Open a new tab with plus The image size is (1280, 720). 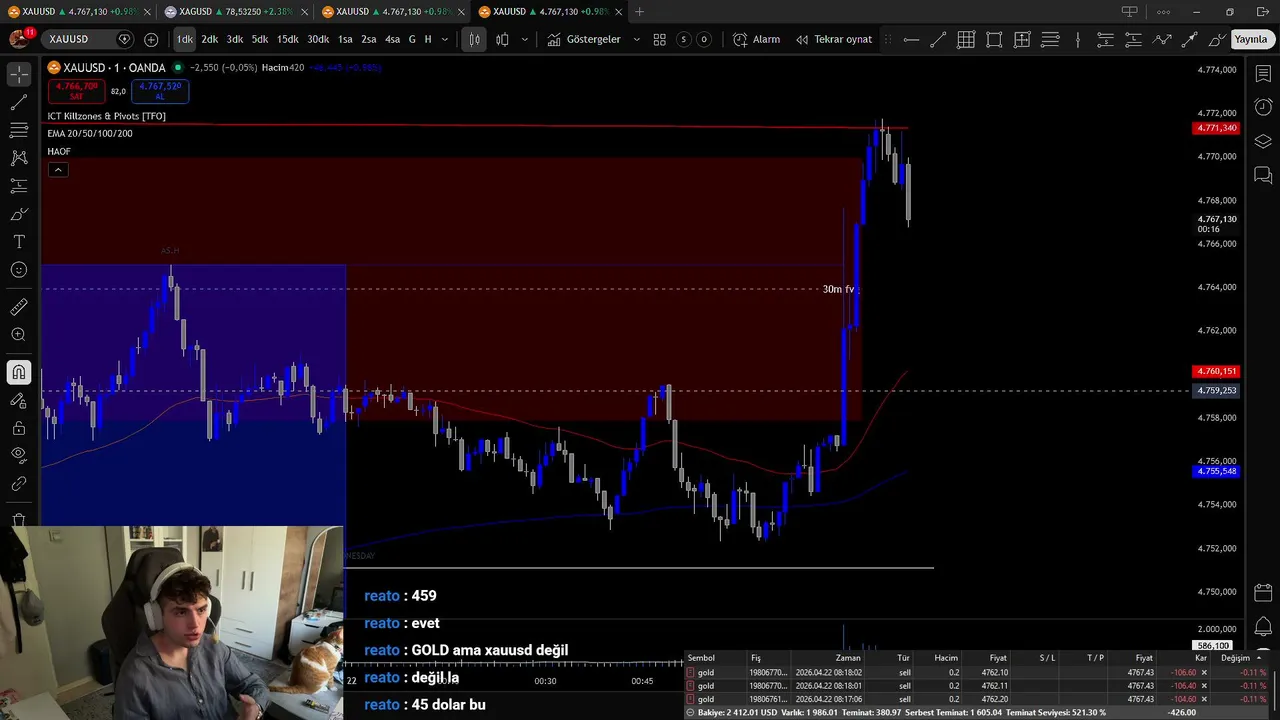639,12
